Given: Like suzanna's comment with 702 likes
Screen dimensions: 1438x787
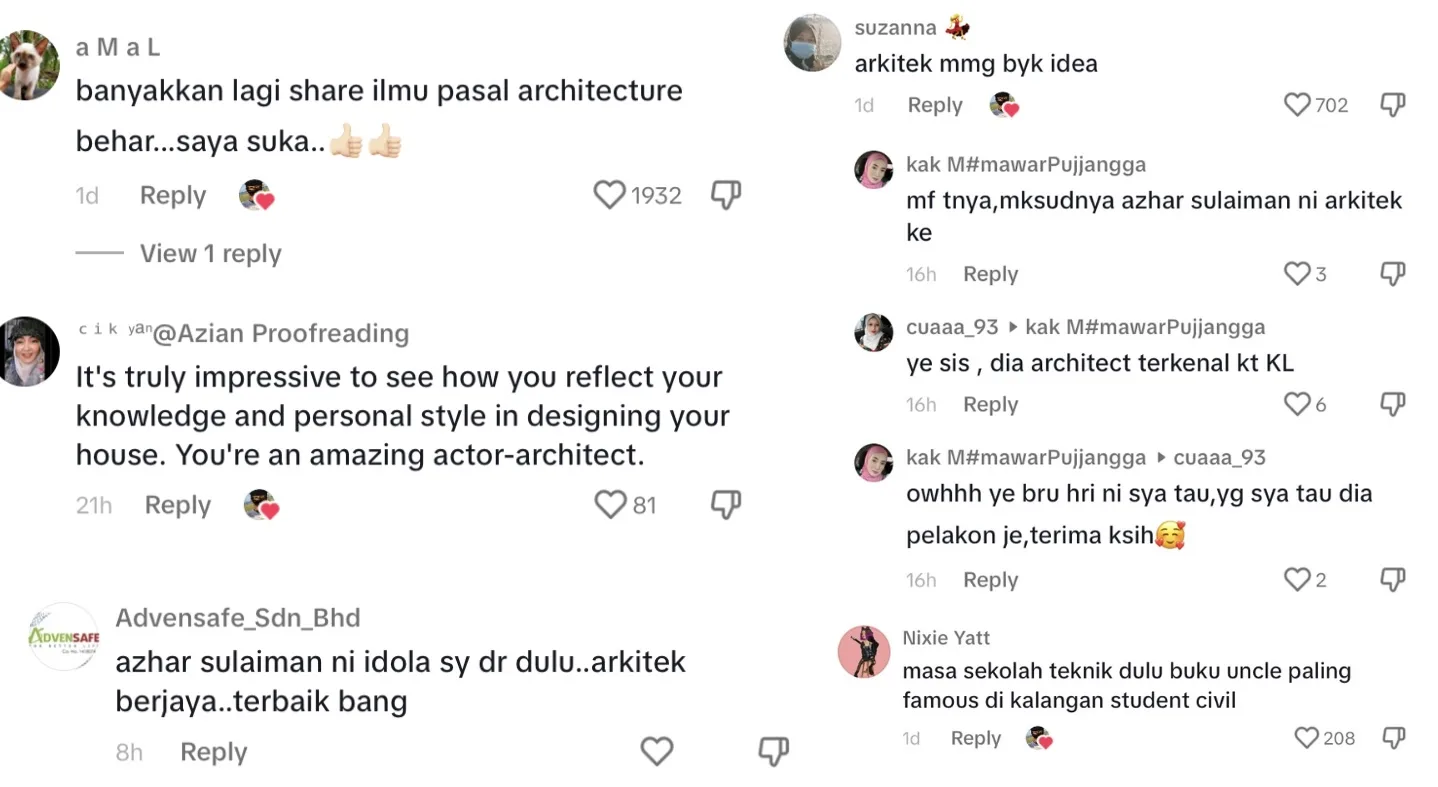Looking at the screenshot, I should pos(1297,105).
